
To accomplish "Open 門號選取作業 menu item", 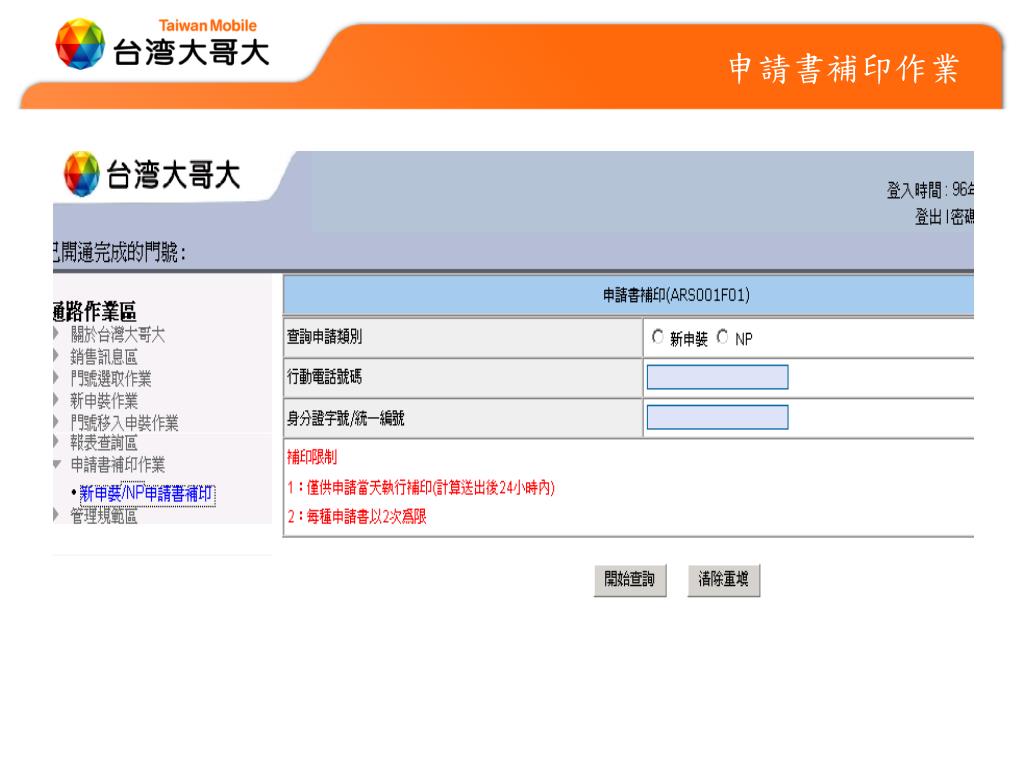I will pos(111,379).
